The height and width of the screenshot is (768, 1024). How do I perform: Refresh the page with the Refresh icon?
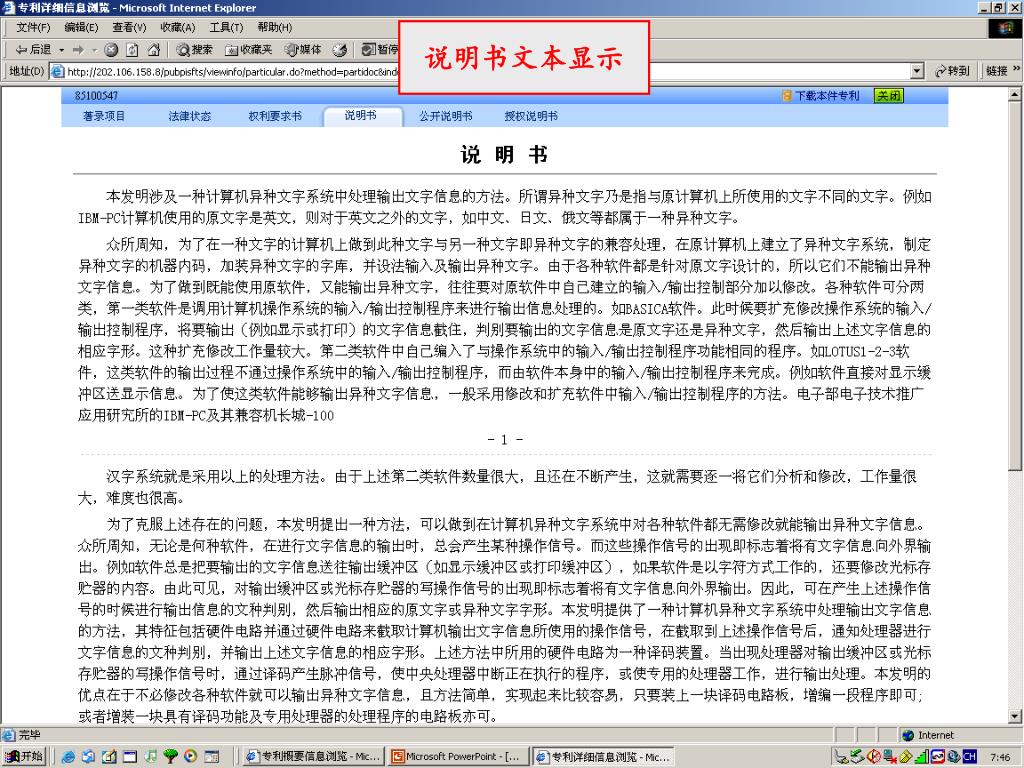point(133,50)
